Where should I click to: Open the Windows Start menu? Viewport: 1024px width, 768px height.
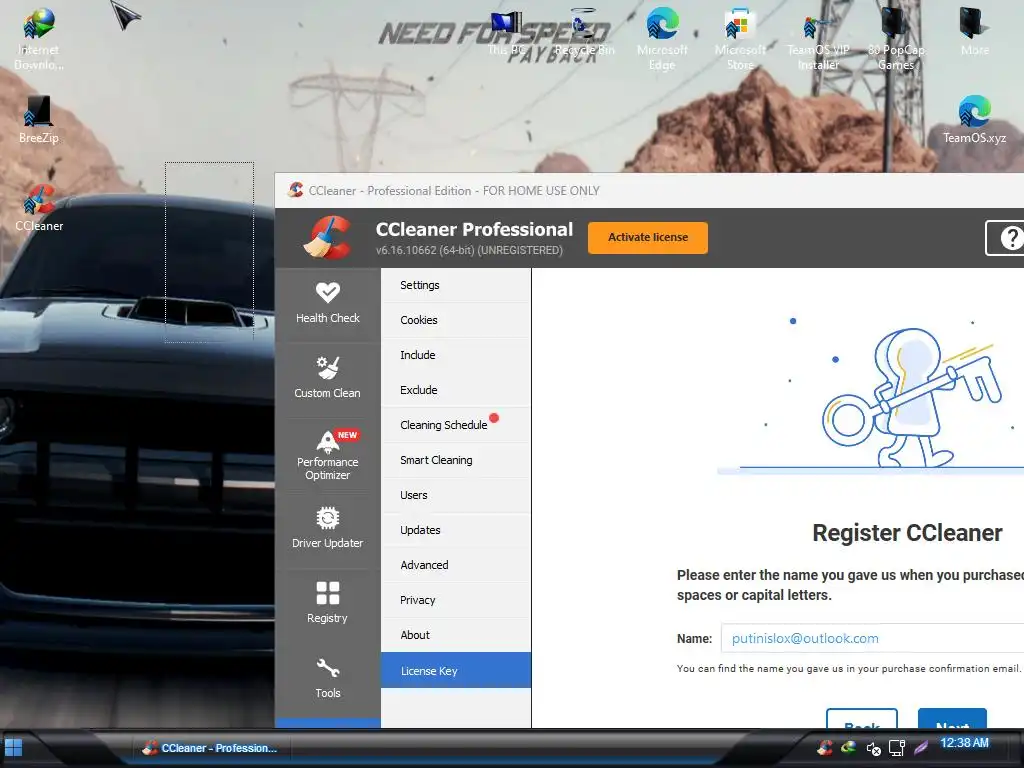(x=13, y=747)
